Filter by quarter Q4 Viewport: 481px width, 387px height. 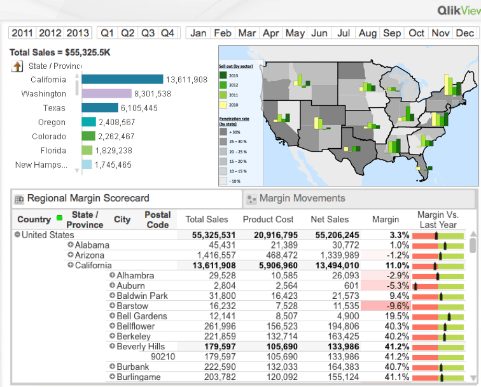point(168,33)
